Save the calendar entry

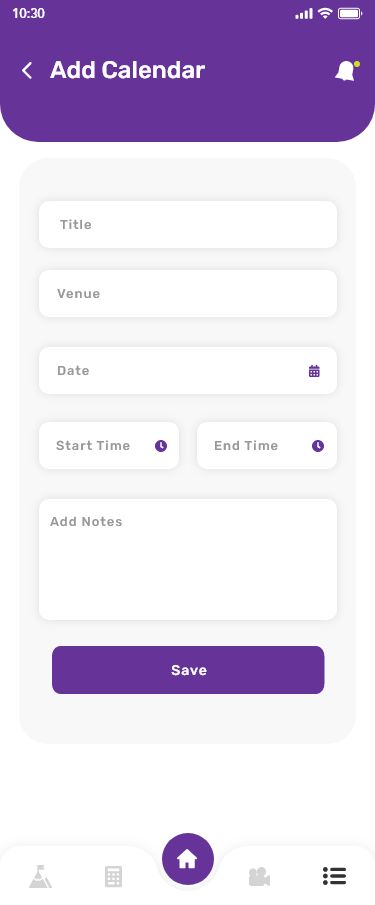(x=188, y=670)
